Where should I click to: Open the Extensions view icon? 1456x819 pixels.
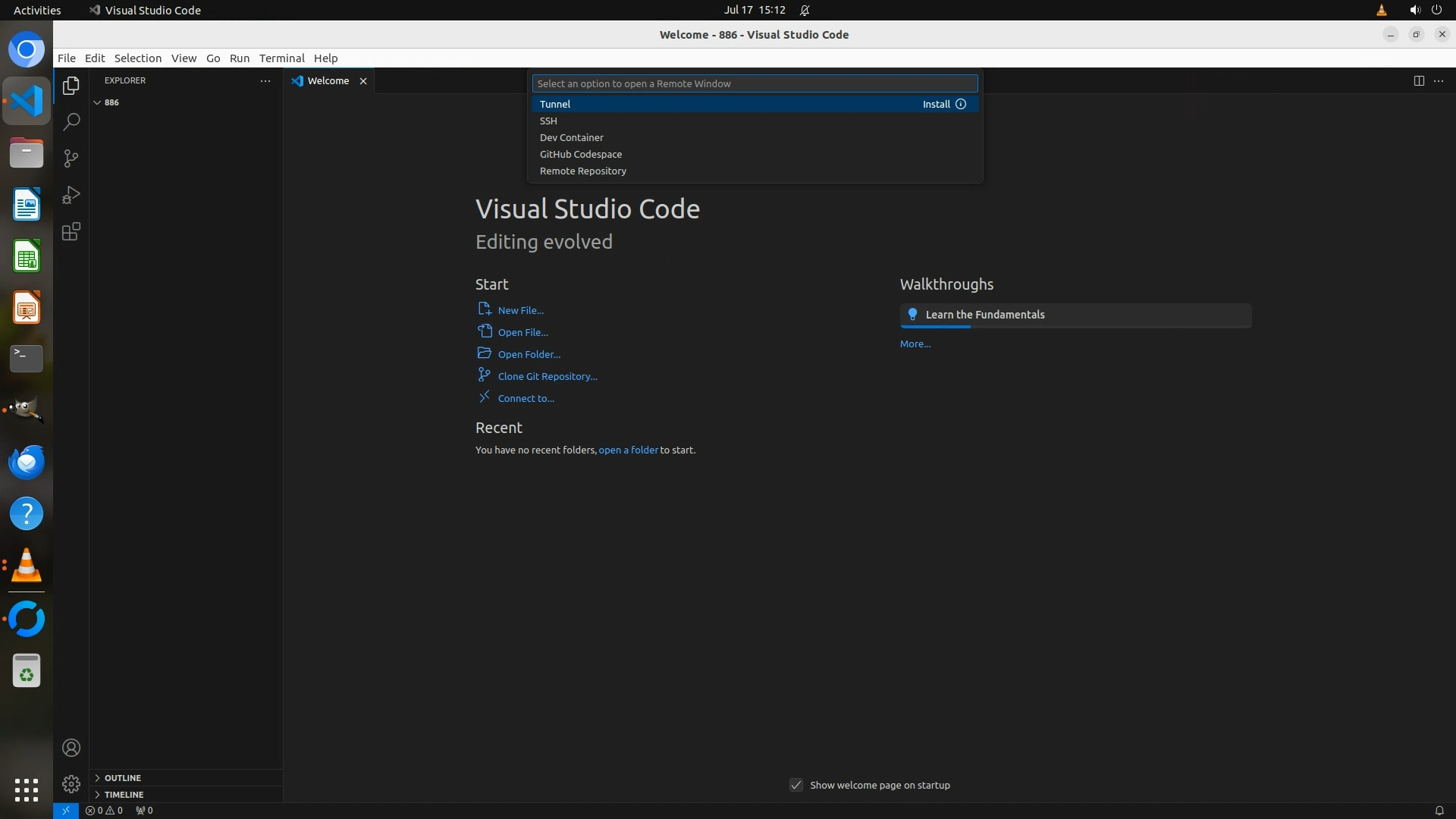pyautogui.click(x=71, y=231)
